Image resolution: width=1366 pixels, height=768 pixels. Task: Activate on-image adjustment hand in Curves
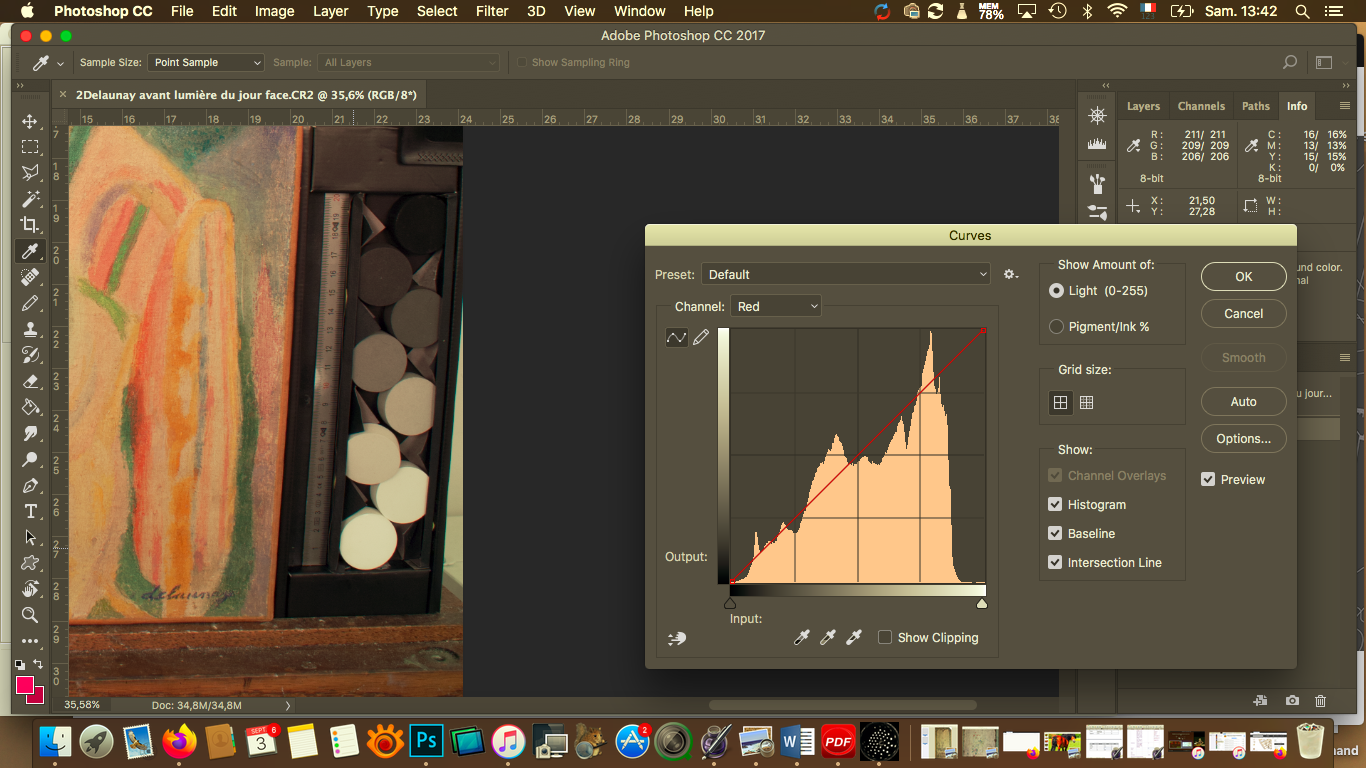[677, 638]
